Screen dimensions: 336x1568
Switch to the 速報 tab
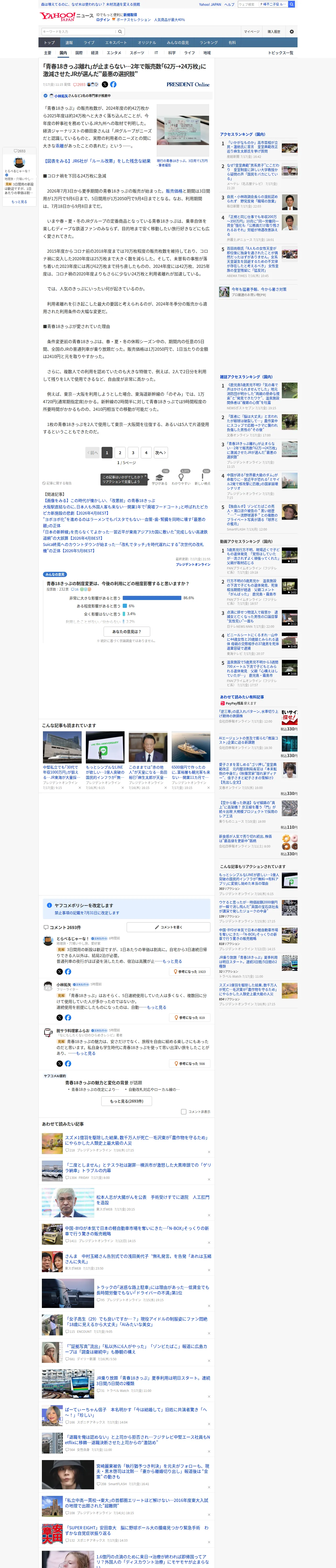tap(69, 43)
